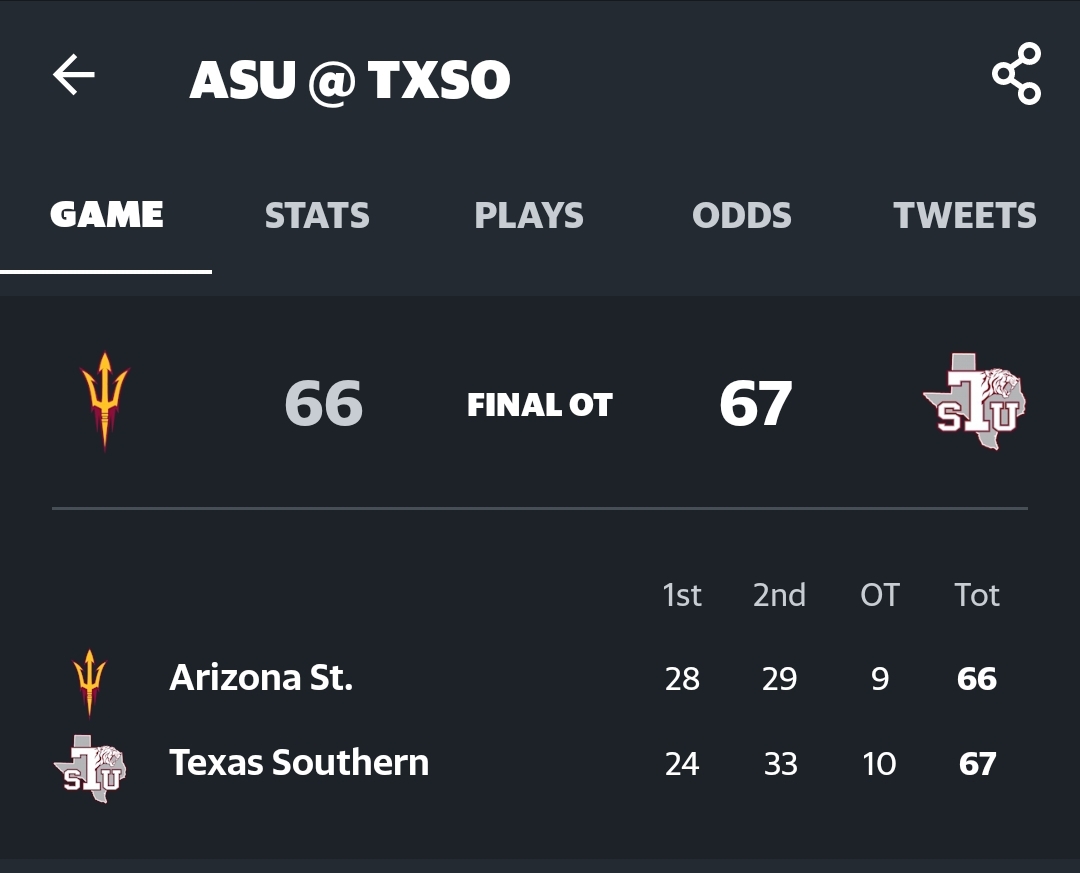
Task: Tap the large Texas Southern tiger logo
Action: pos(975,402)
